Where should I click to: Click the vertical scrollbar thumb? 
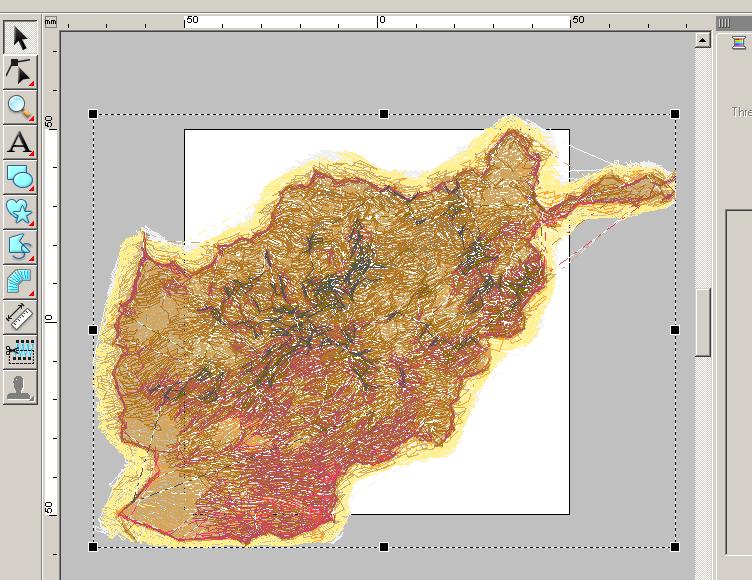click(703, 321)
